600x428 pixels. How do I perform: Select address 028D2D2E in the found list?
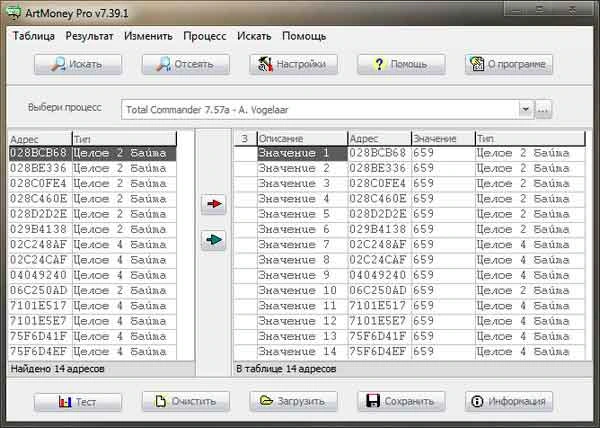[x=39, y=214]
